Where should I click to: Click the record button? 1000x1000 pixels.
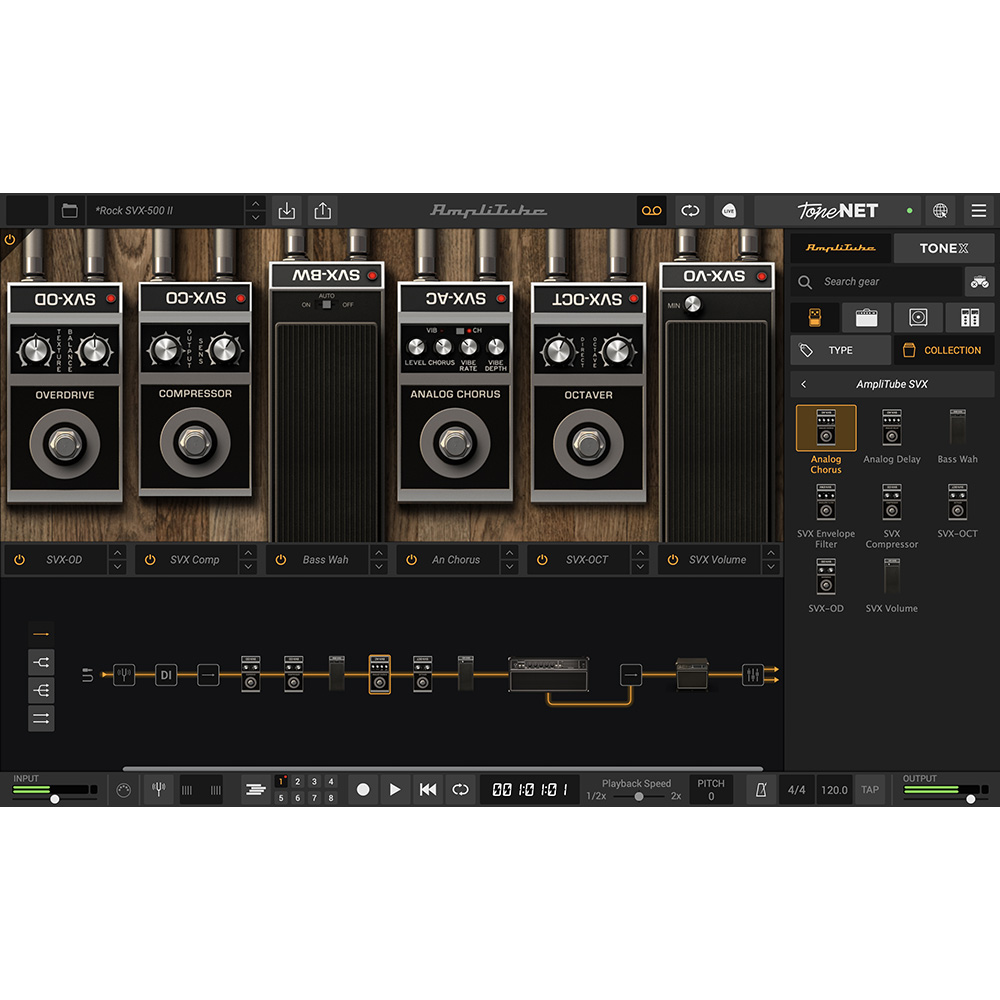(x=363, y=790)
